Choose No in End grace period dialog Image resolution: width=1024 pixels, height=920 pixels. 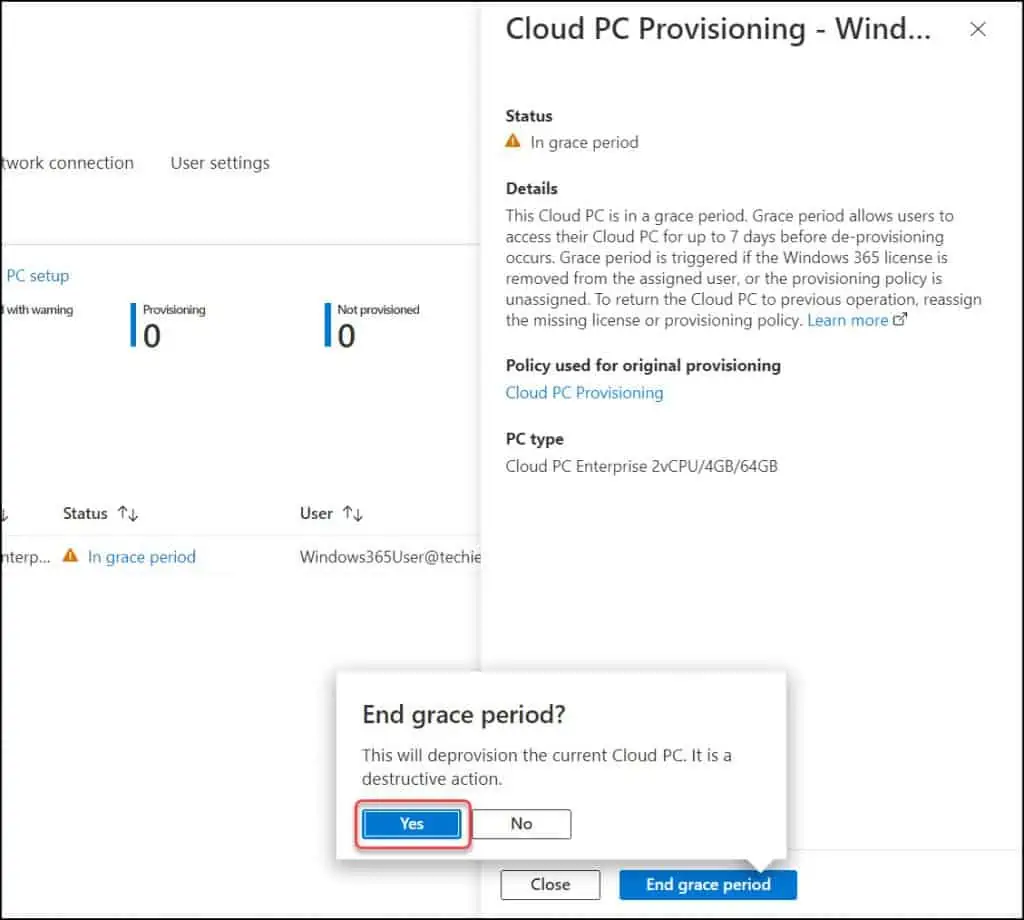(521, 823)
